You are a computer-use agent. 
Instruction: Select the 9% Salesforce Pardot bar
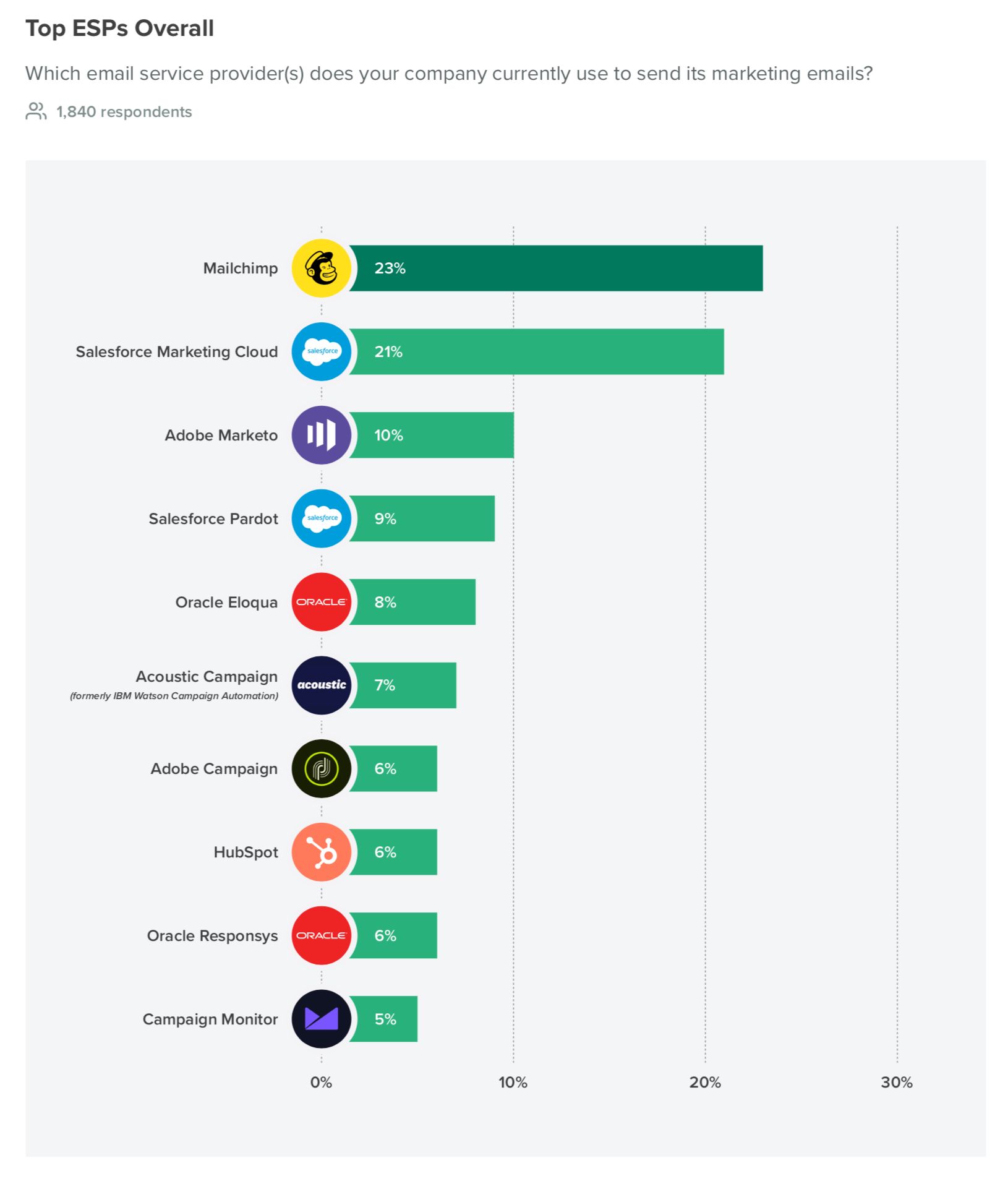pyautogui.click(x=422, y=518)
